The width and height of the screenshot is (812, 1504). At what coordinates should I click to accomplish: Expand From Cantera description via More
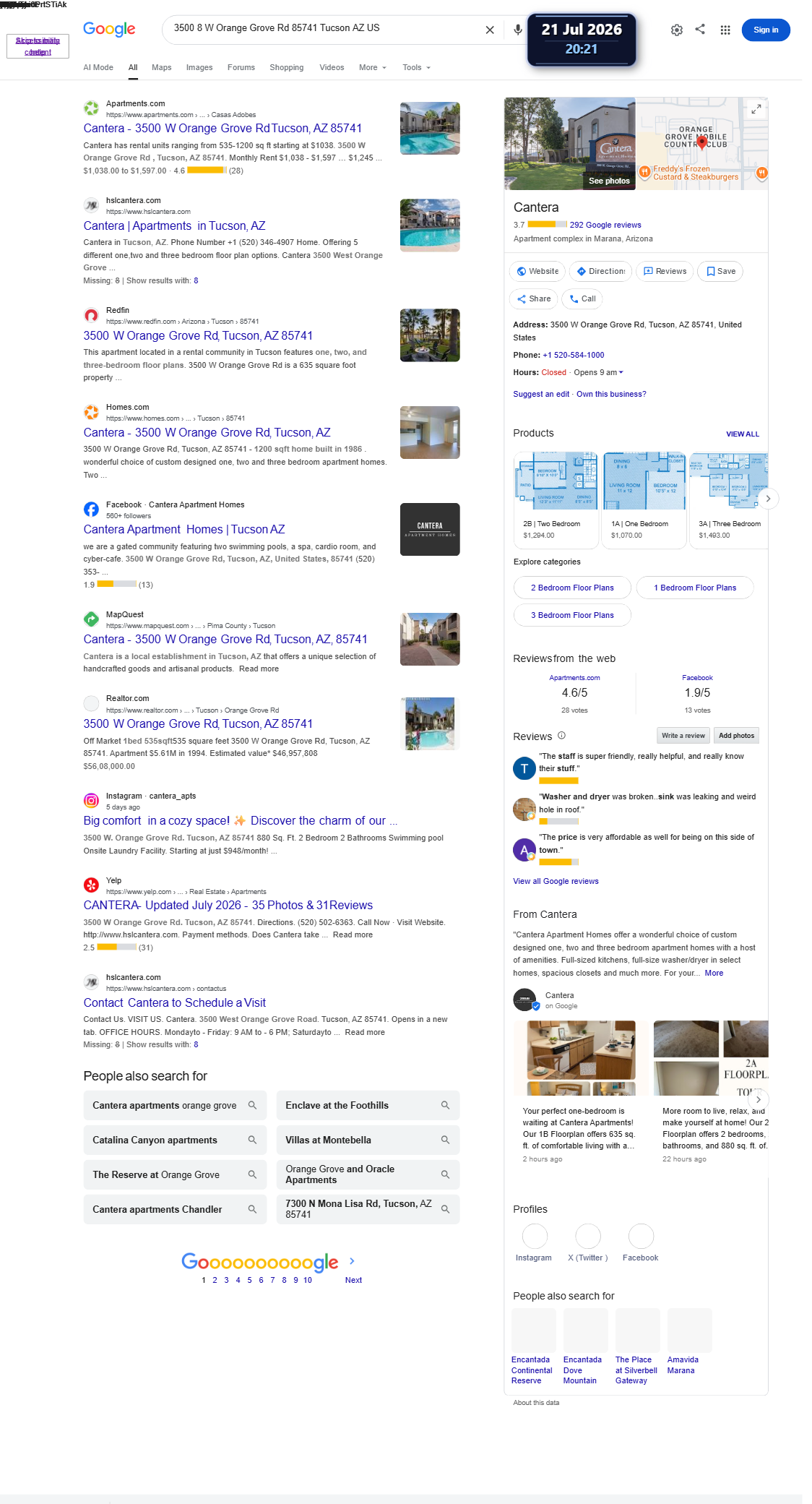click(x=714, y=973)
